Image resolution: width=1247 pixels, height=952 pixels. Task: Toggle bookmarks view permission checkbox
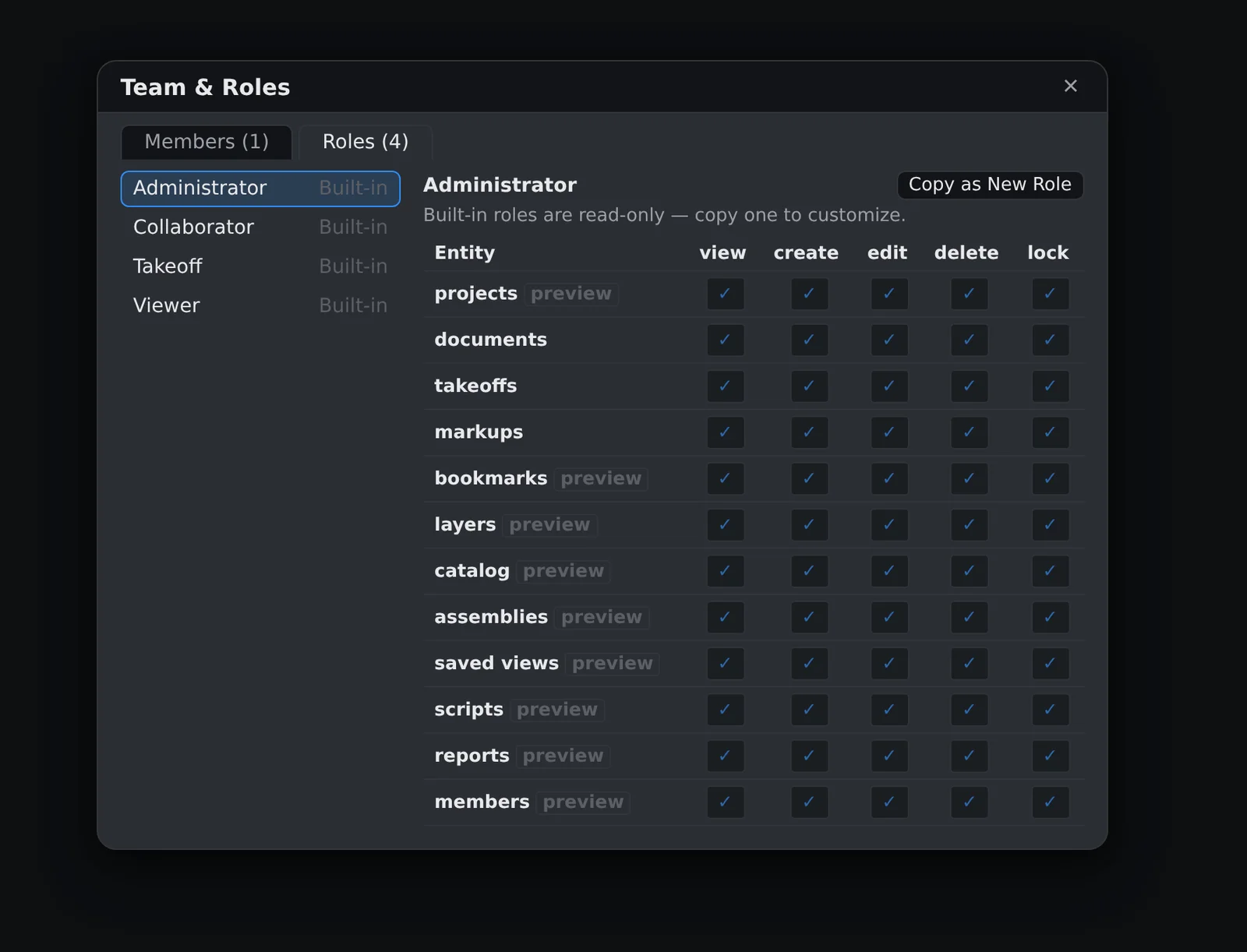[726, 478]
